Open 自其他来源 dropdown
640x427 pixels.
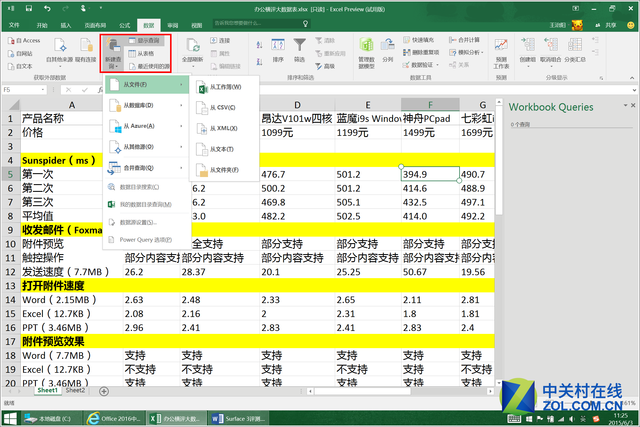[60, 51]
